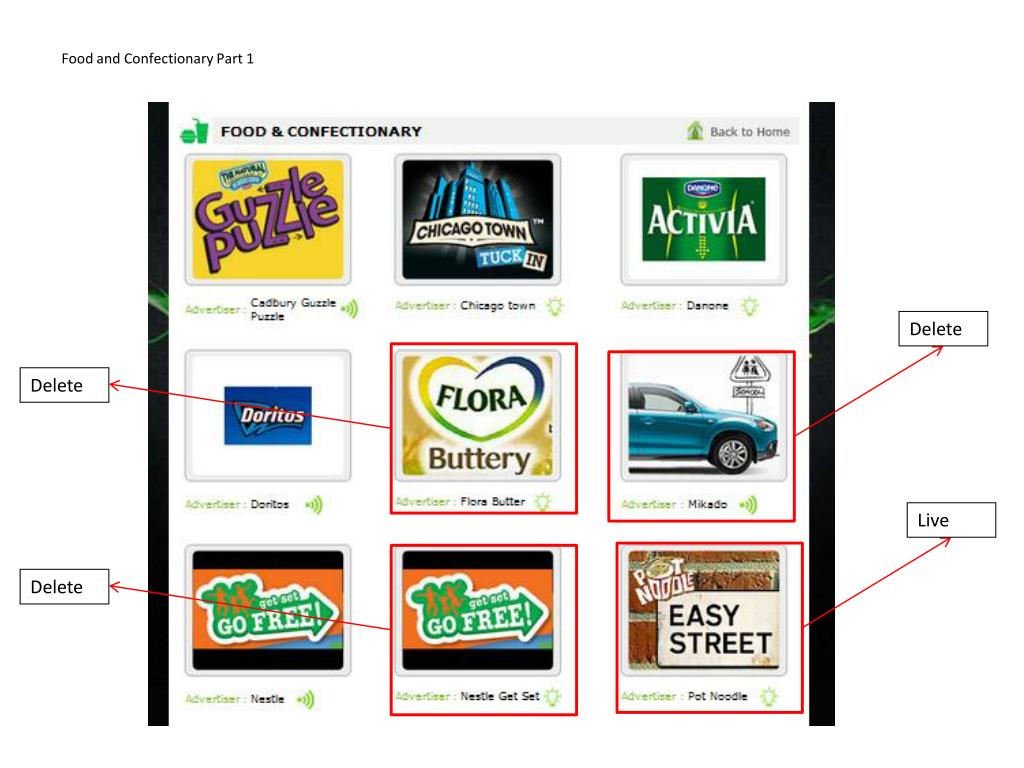Image resolution: width=1024 pixels, height=768 pixels.
Task: Click the sound icon next to Cadbury Guzzle Puzzle
Action: pos(349,309)
